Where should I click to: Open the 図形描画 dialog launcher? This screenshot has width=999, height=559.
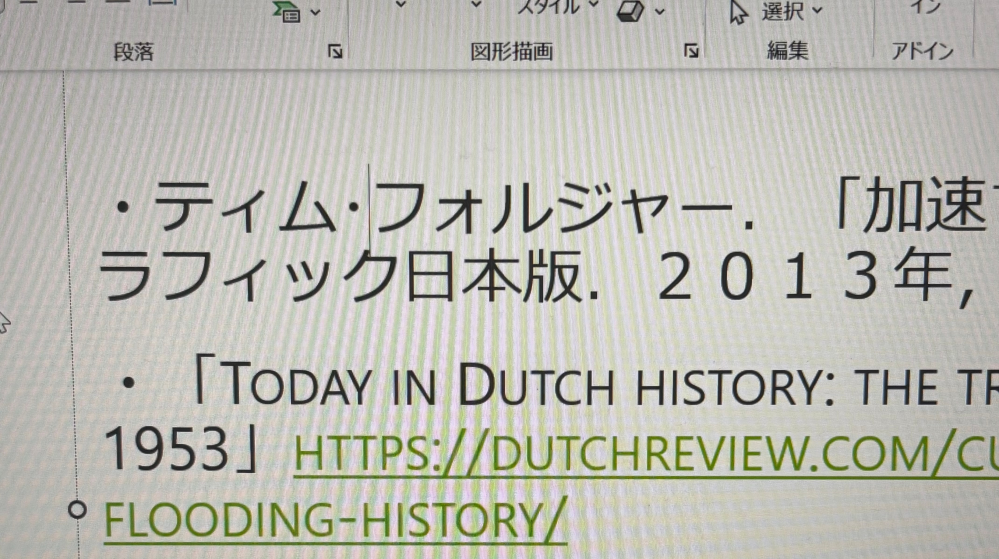click(x=691, y=50)
